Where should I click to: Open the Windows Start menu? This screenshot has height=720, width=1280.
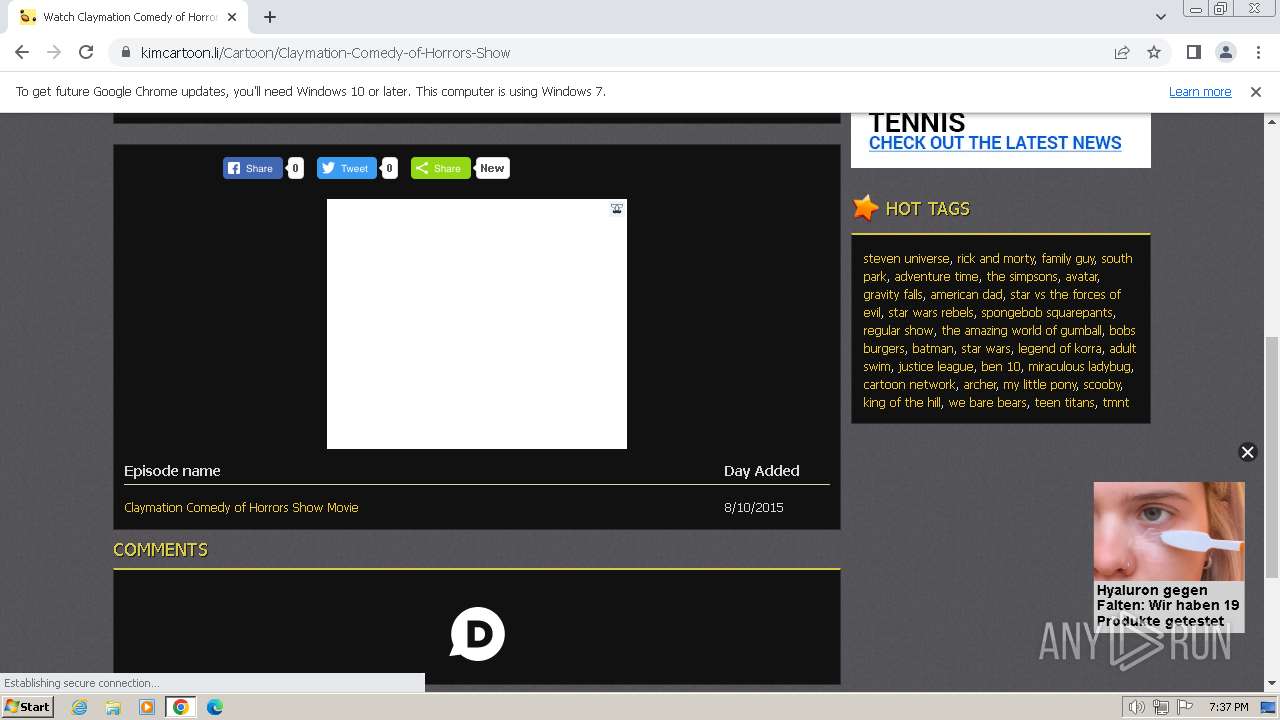point(27,707)
